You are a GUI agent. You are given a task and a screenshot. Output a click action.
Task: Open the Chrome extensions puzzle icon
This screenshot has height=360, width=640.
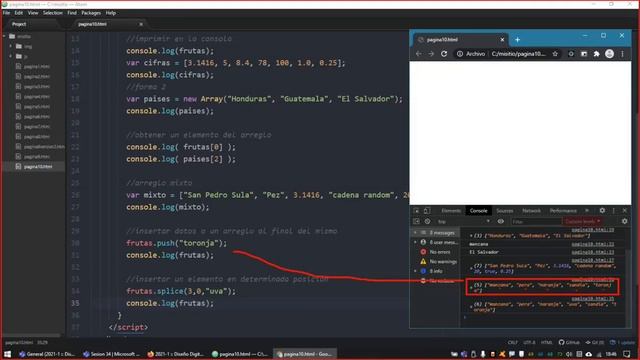(x=596, y=53)
